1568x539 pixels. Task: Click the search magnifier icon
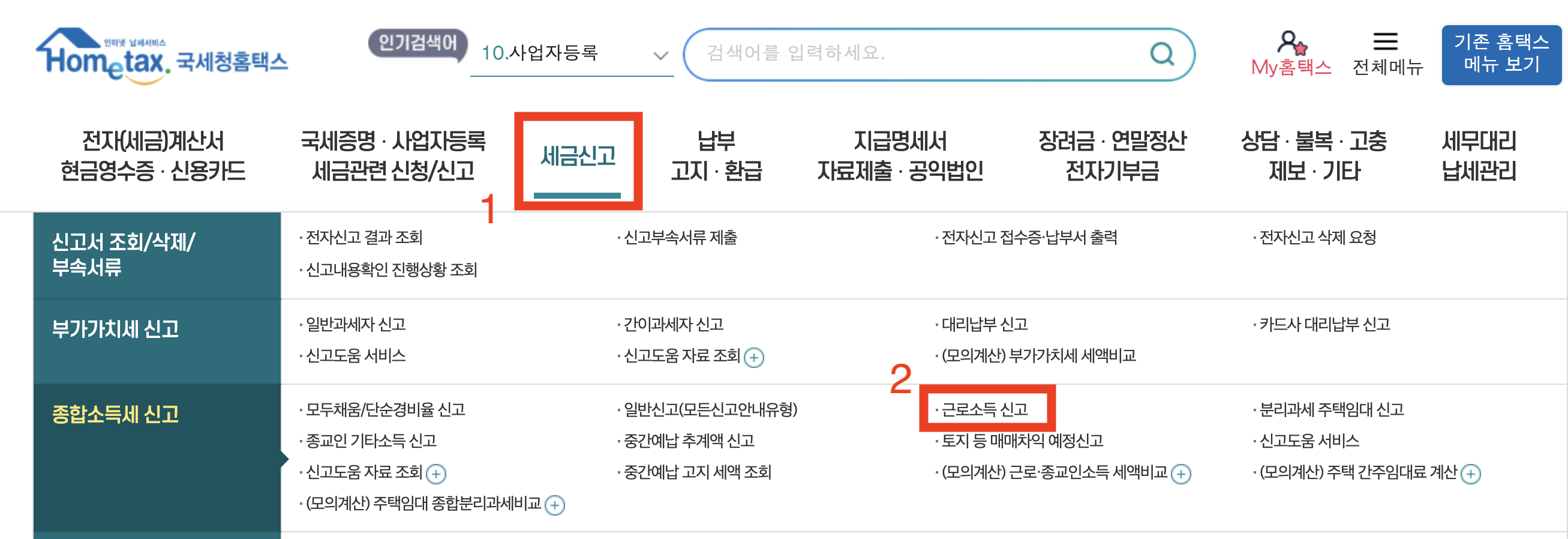click(x=1163, y=53)
